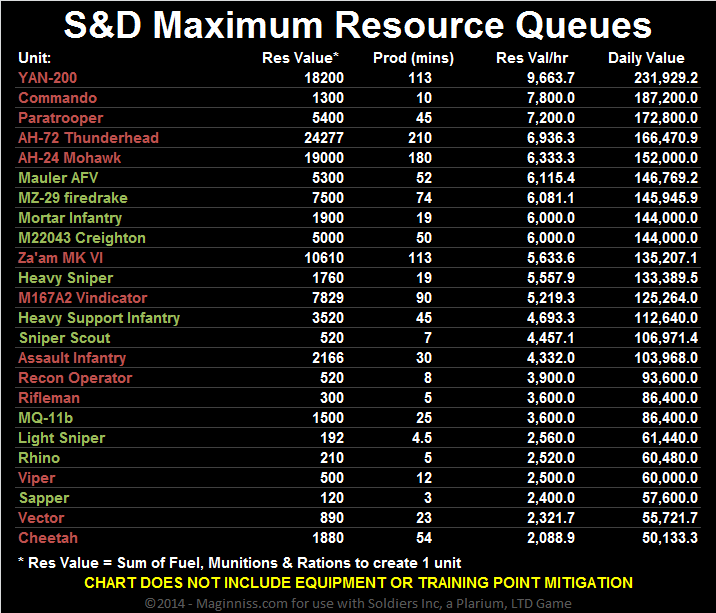Click the 'Assault Infantry' unit name
This screenshot has height=613, width=716.
pyautogui.click(x=72, y=358)
